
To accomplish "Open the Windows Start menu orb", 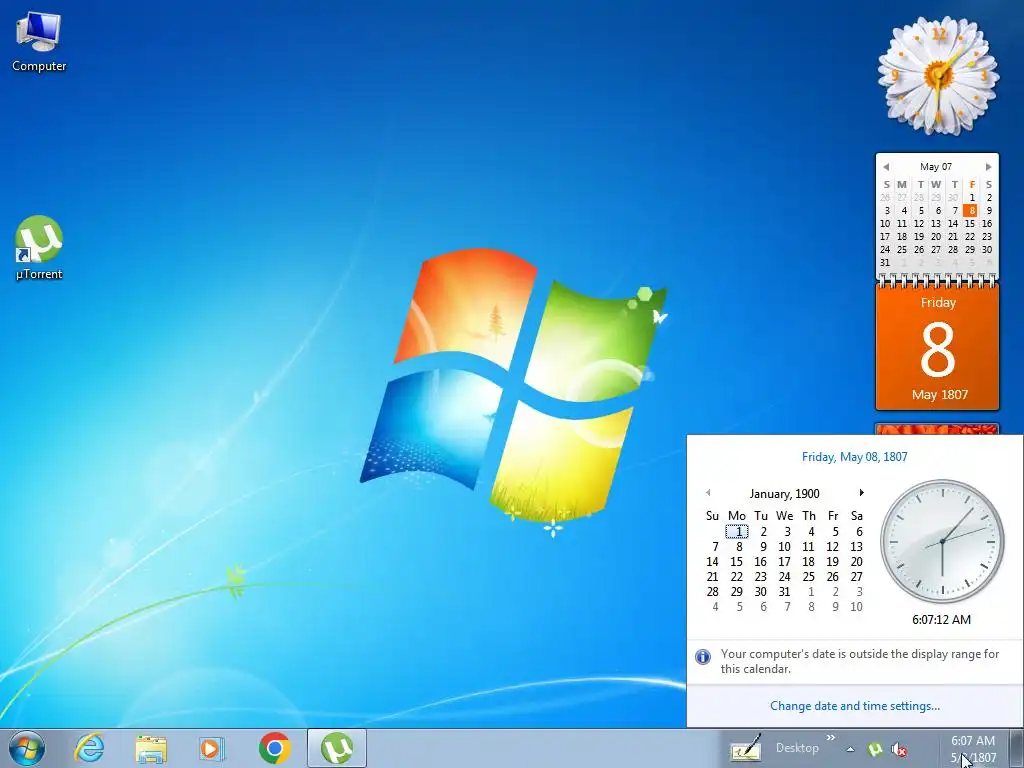I will click(27, 748).
